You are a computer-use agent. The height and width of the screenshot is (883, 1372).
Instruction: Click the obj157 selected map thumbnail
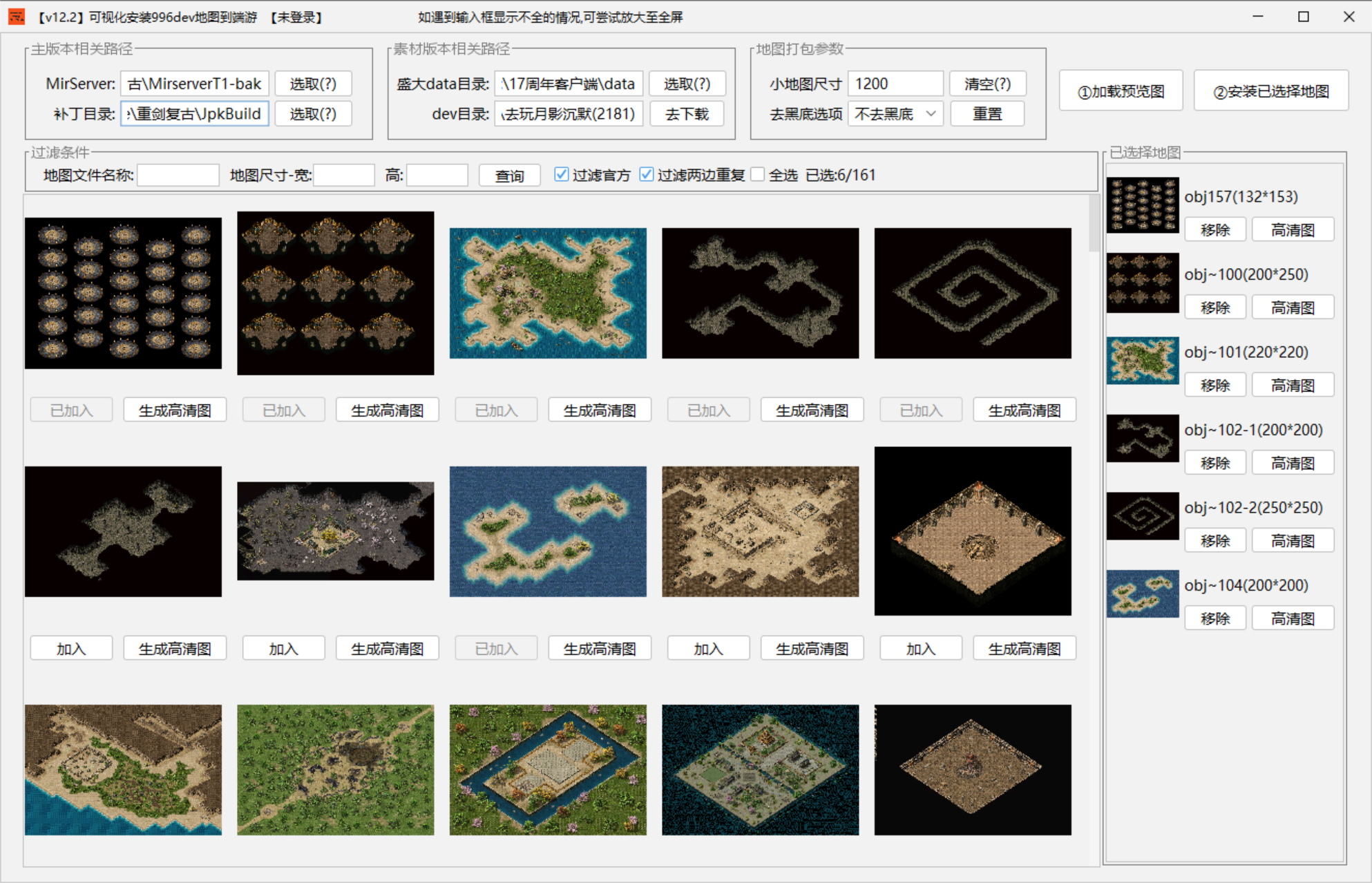(x=1143, y=205)
